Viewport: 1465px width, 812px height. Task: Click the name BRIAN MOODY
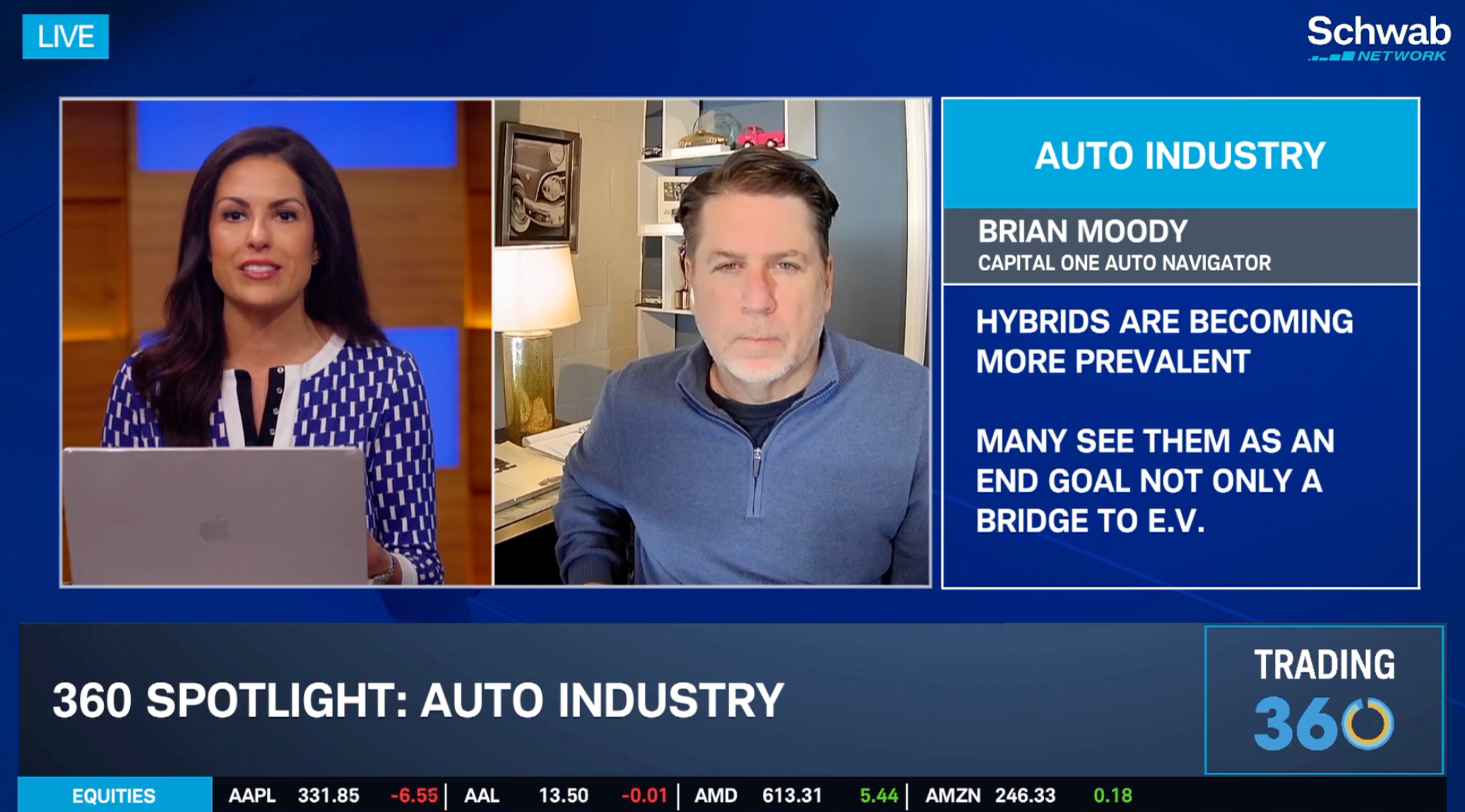[x=1082, y=232]
